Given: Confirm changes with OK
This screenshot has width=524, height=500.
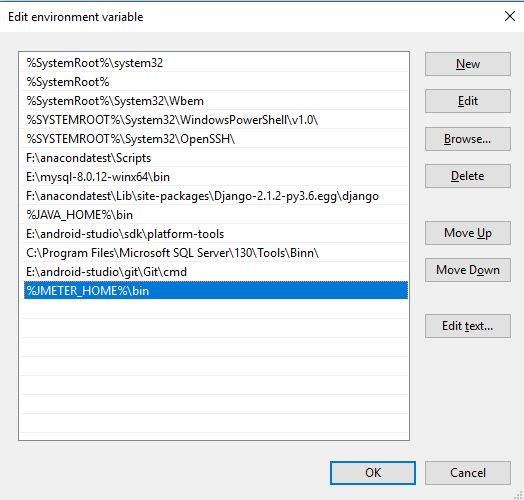Looking at the screenshot, I should [373, 473].
